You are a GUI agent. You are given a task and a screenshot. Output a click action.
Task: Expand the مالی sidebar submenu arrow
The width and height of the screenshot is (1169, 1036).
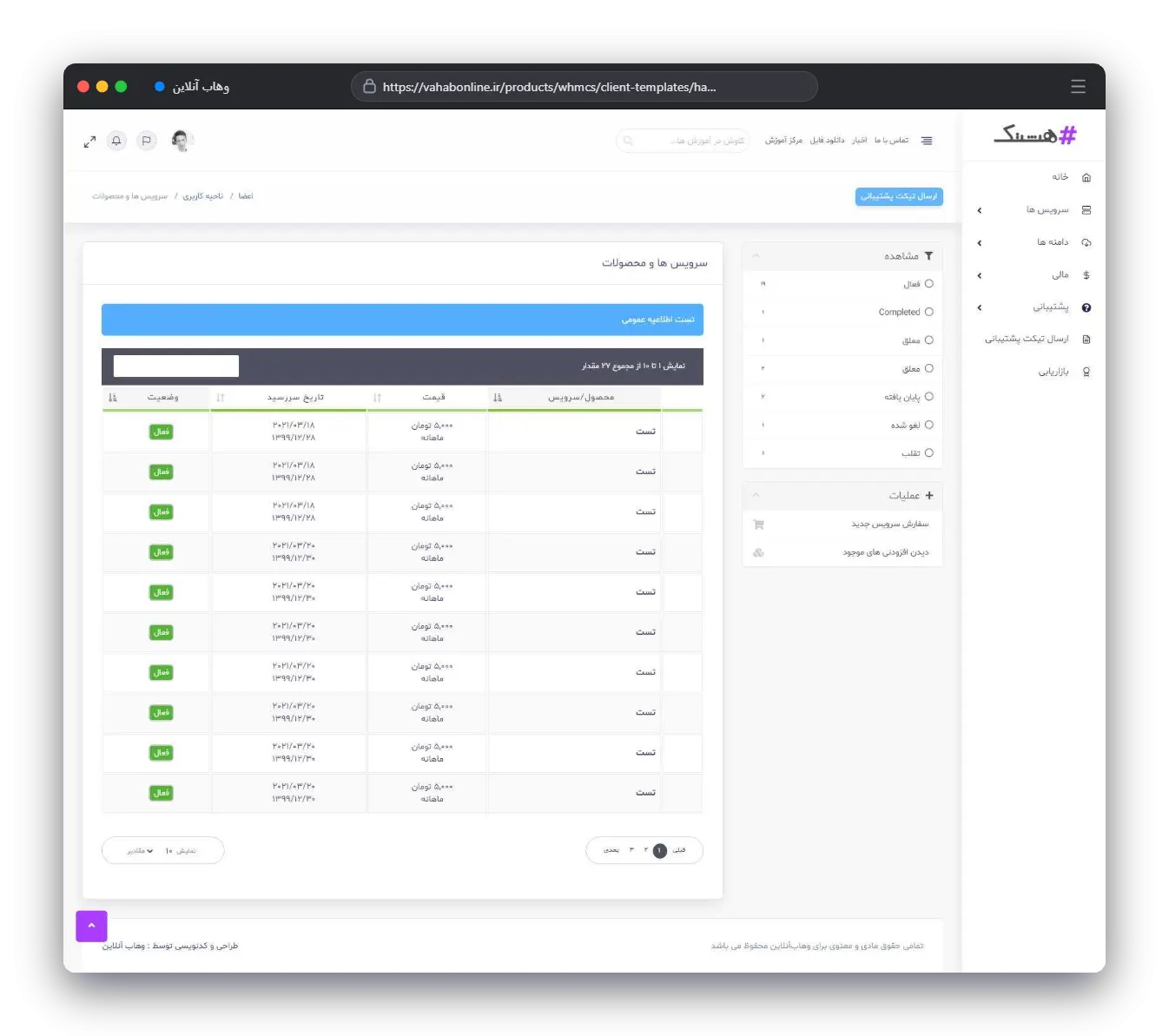980,275
